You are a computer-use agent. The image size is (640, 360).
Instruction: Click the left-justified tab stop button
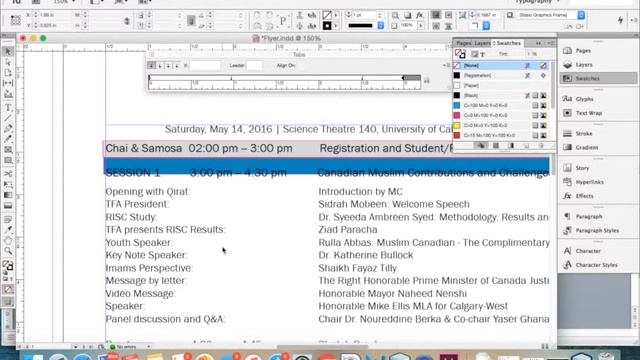(x=151, y=65)
